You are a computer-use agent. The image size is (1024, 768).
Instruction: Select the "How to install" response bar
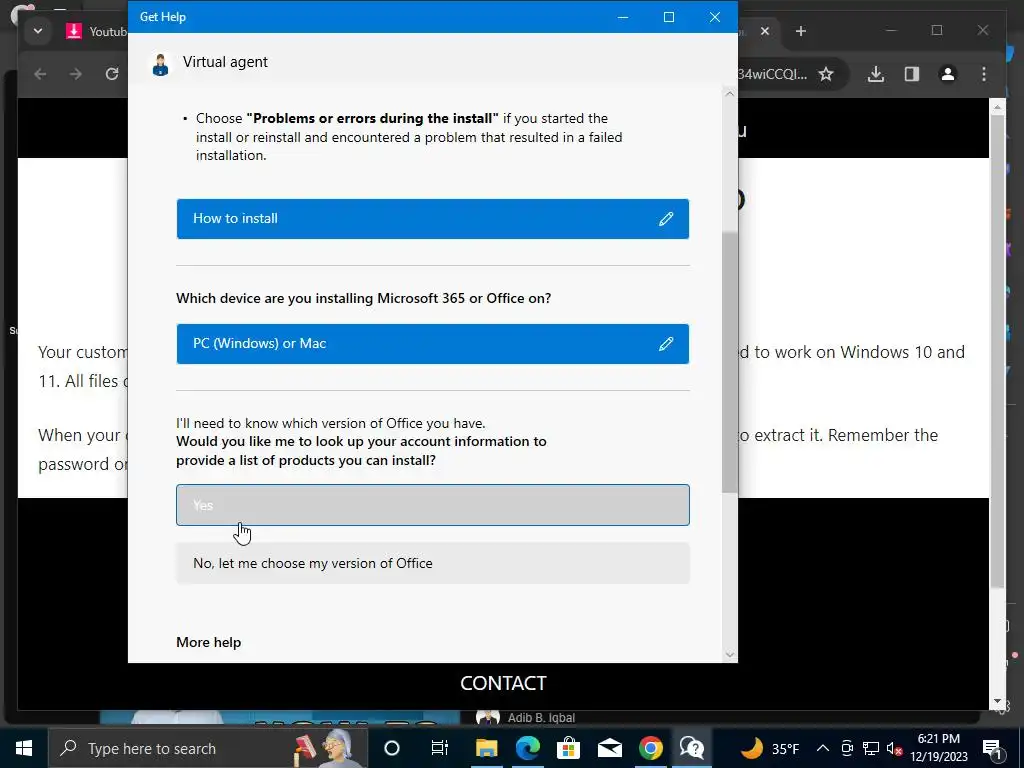pyautogui.click(x=432, y=219)
